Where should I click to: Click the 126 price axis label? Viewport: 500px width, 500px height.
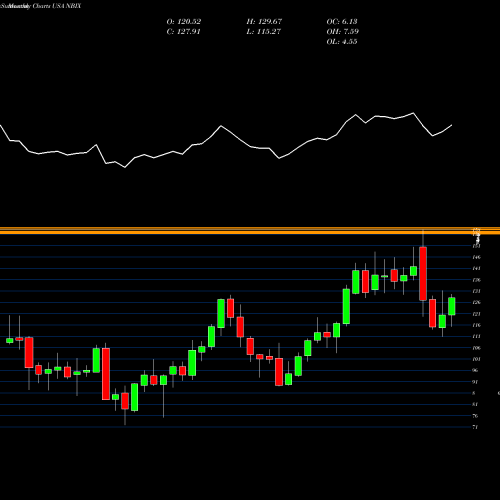click(476, 303)
